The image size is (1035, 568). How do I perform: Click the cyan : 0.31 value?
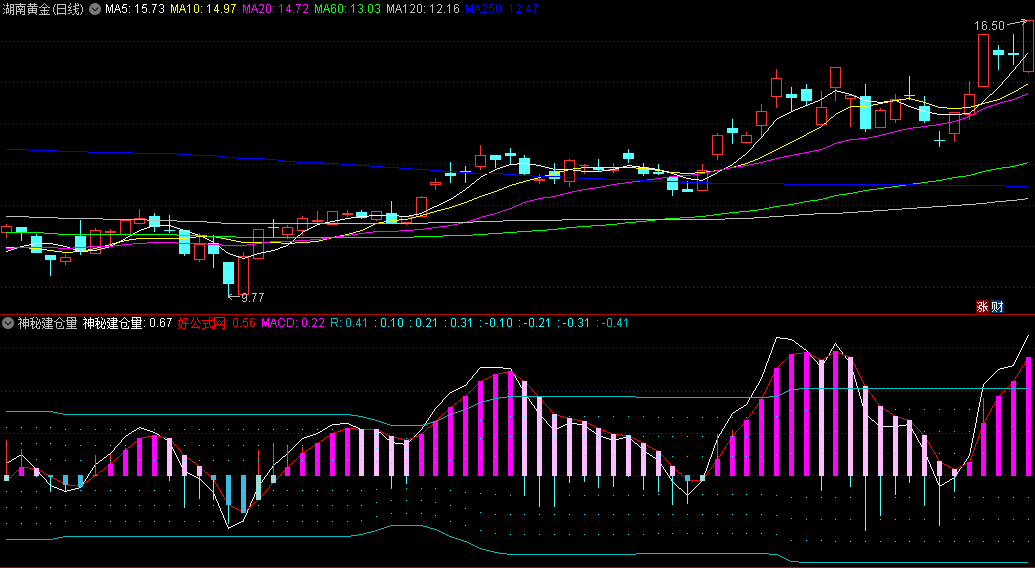458,323
